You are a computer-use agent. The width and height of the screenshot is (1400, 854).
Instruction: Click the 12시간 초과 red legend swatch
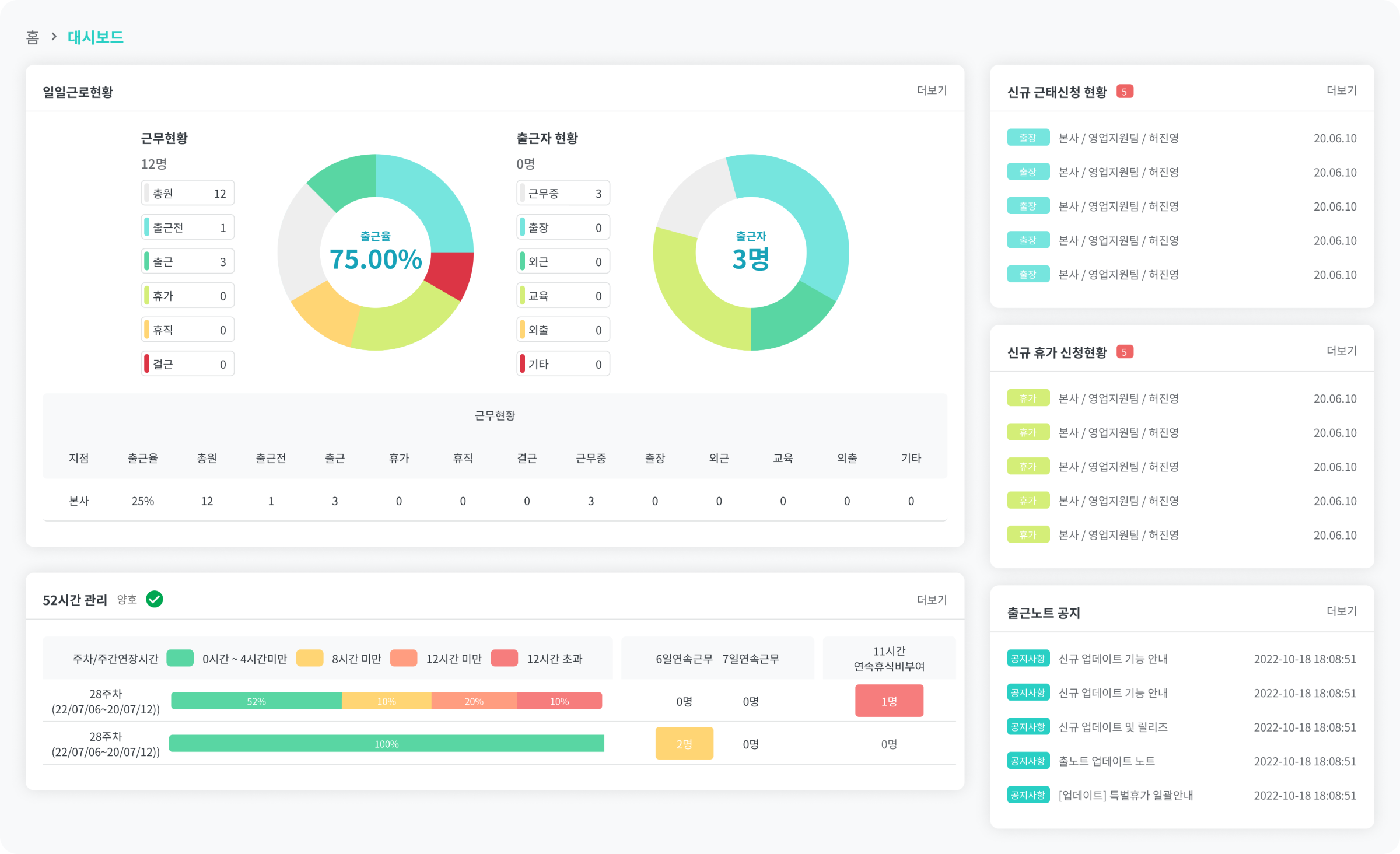[x=504, y=658]
